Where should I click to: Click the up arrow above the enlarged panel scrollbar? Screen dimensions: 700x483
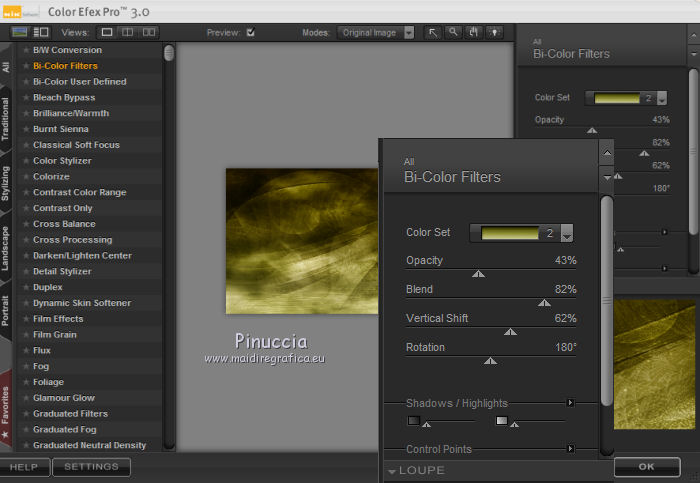607,153
